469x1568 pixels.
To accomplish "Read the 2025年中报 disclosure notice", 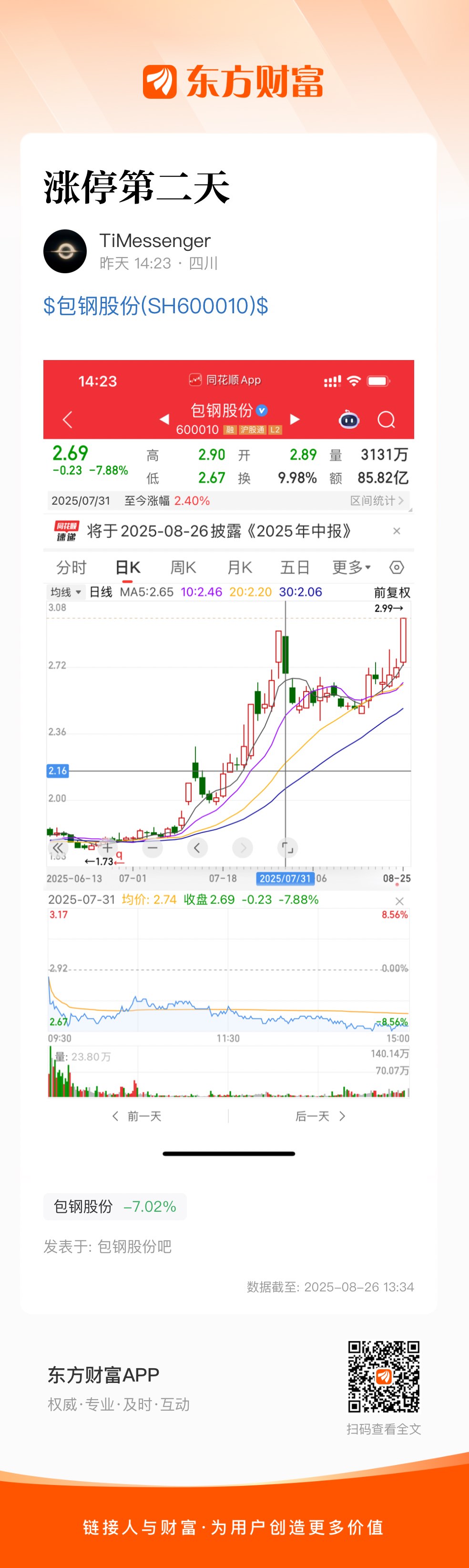I will 220,531.
